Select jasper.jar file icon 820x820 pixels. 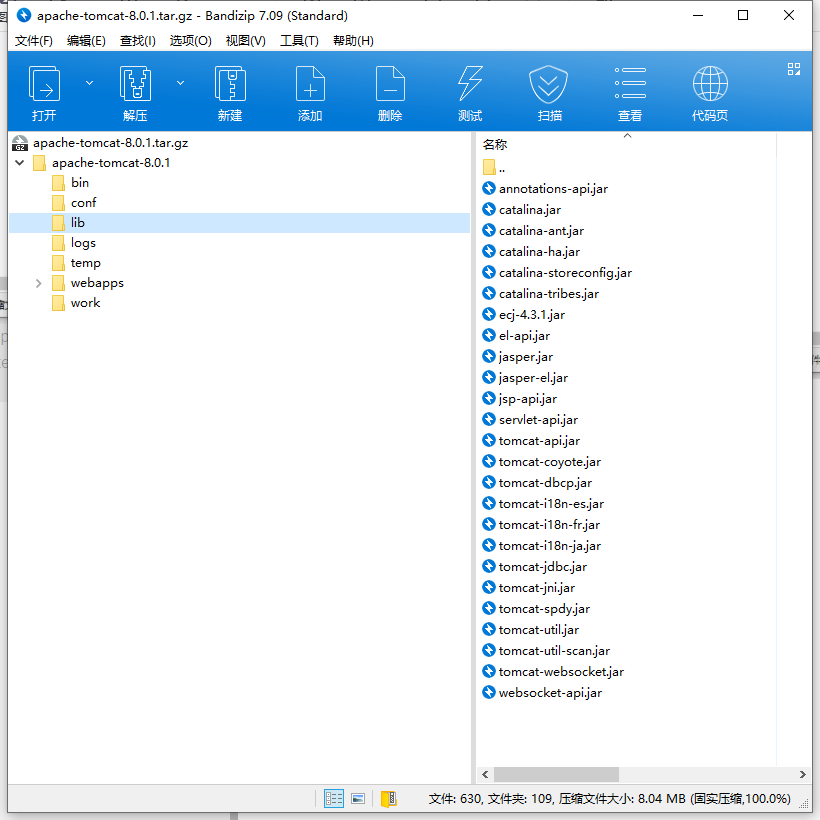tap(488, 356)
